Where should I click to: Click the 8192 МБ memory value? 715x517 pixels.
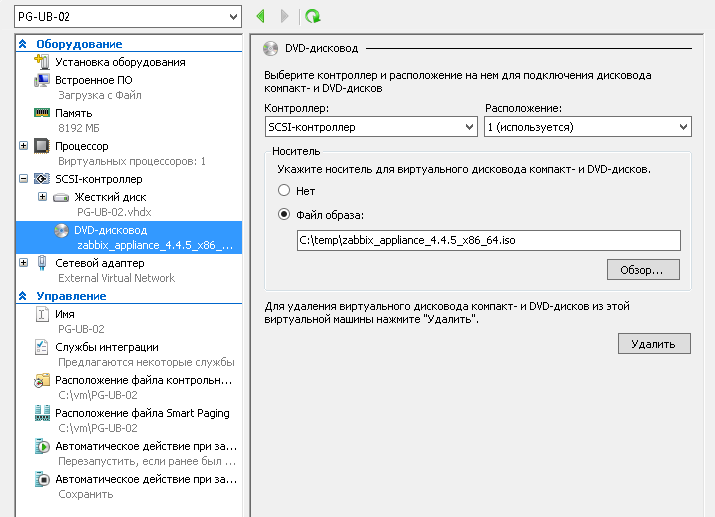[78, 128]
